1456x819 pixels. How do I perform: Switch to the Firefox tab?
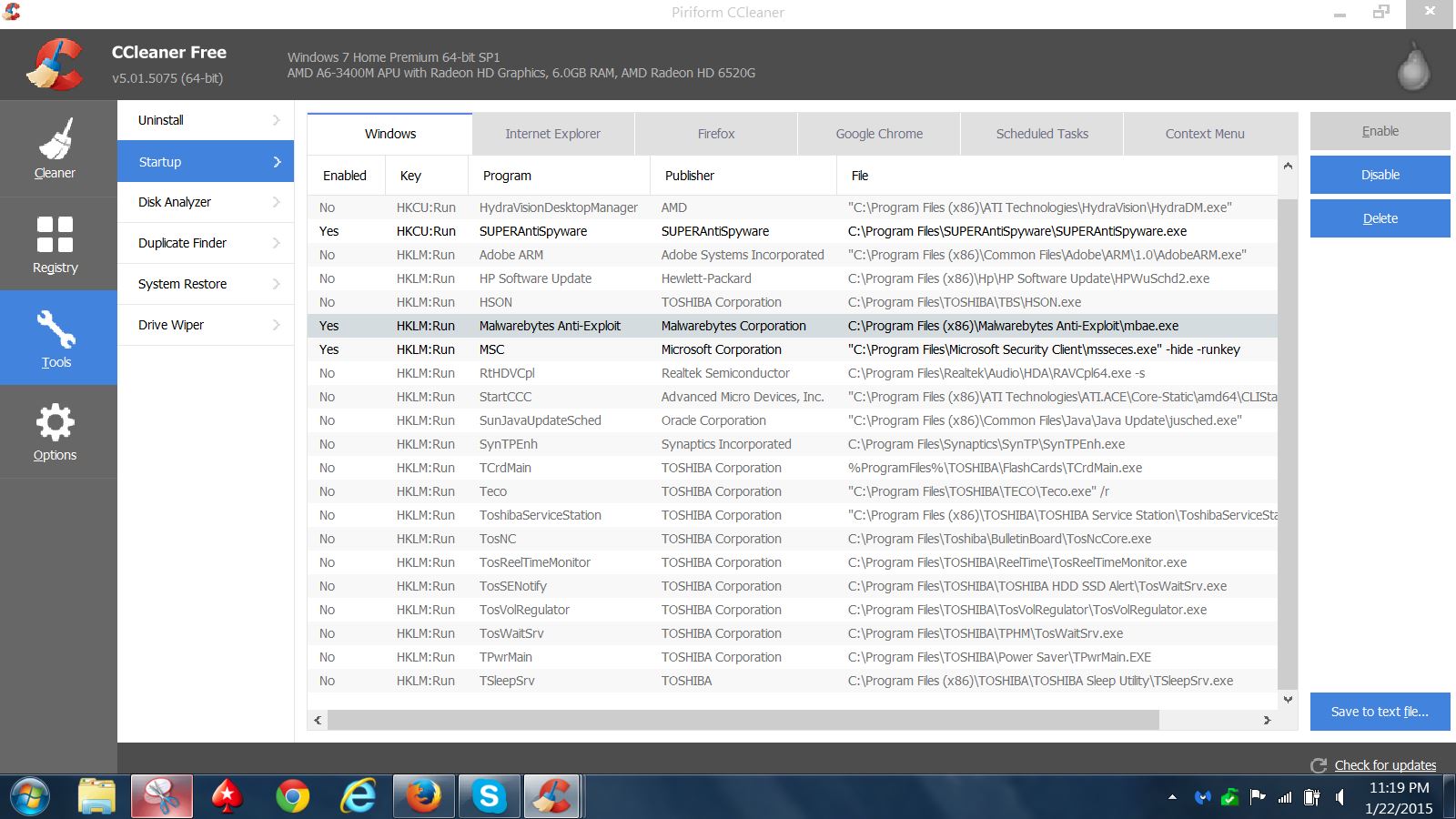tap(716, 134)
